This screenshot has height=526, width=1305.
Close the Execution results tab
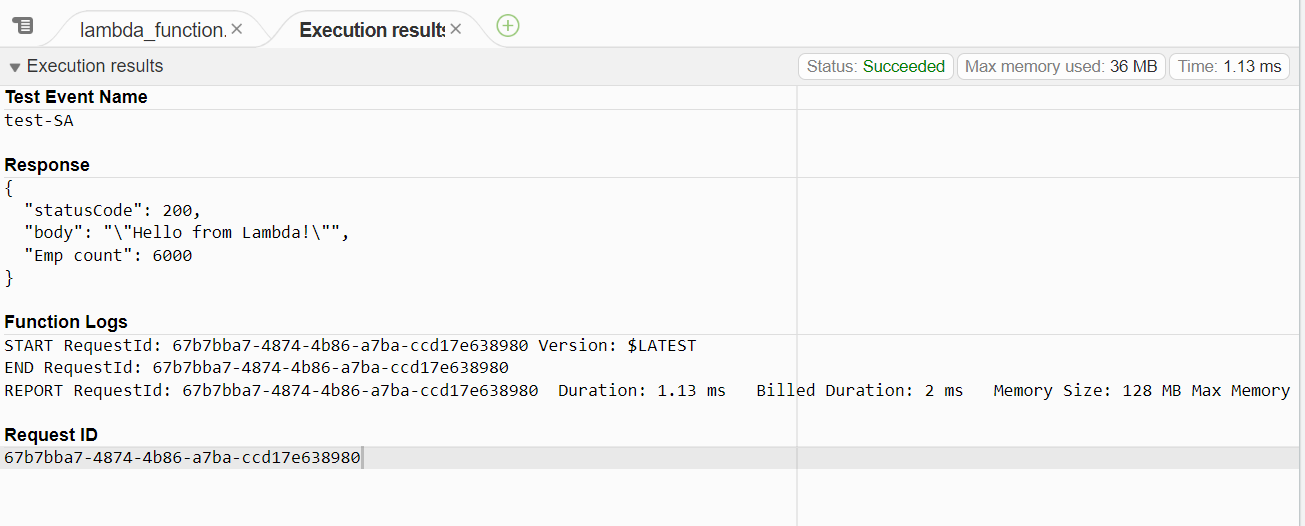[456, 30]
